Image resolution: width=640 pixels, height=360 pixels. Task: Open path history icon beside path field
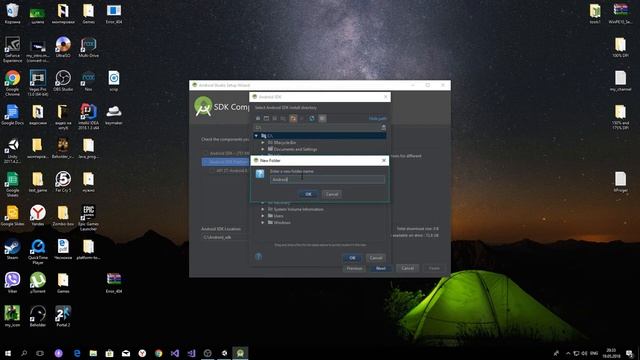point(383,127)
